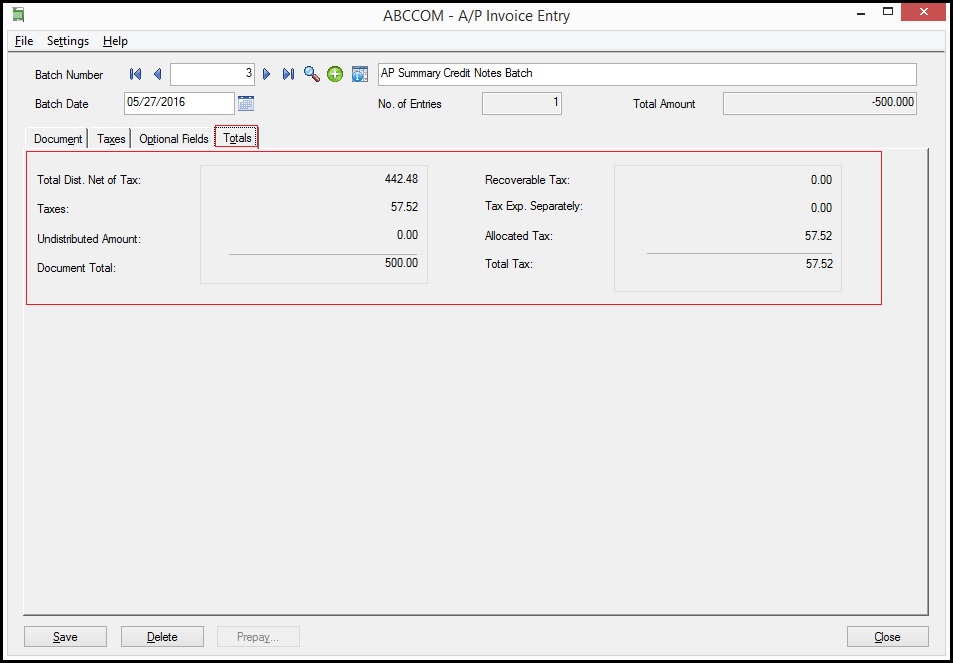Switch to the Document tab
953x663 pixels.
click(x=58, y=139)
